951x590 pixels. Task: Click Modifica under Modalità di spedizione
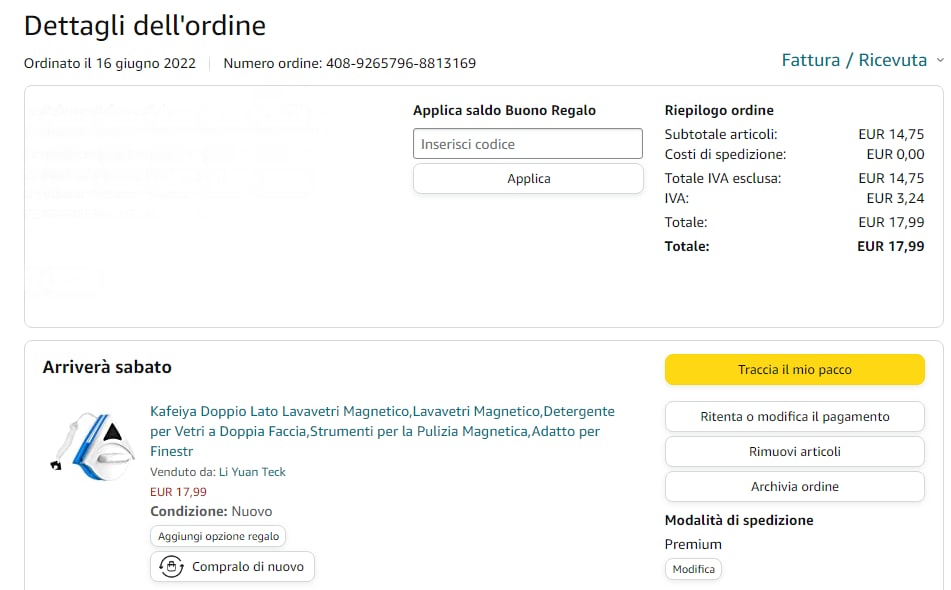693,569
